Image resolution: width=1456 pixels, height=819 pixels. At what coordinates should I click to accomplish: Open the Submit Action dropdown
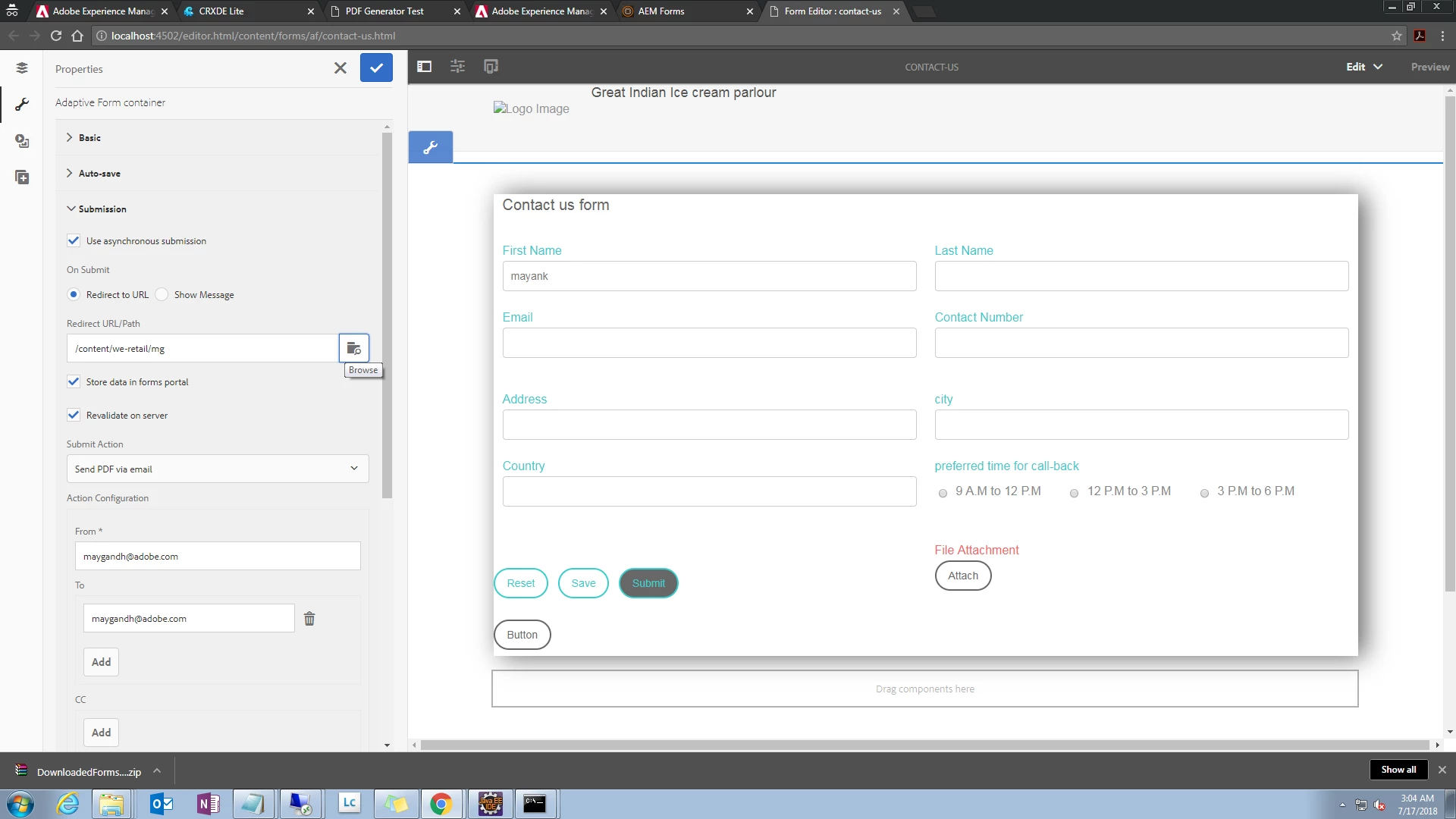click(218, 469)
